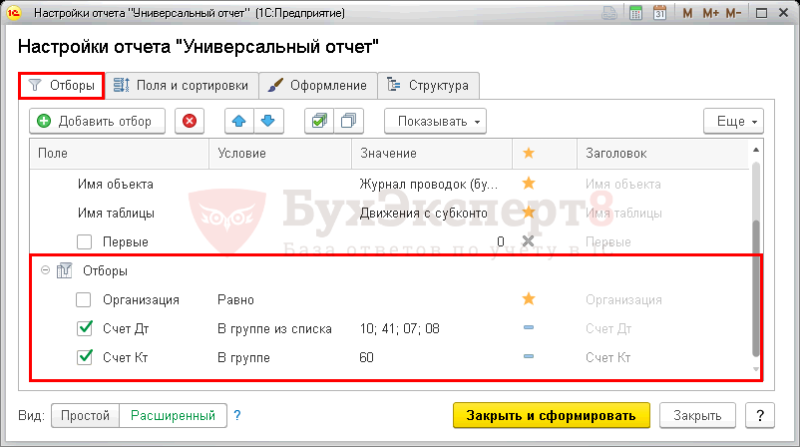Move the filter down with the blue arrow

pyautogui.click(x=268, y=121)
